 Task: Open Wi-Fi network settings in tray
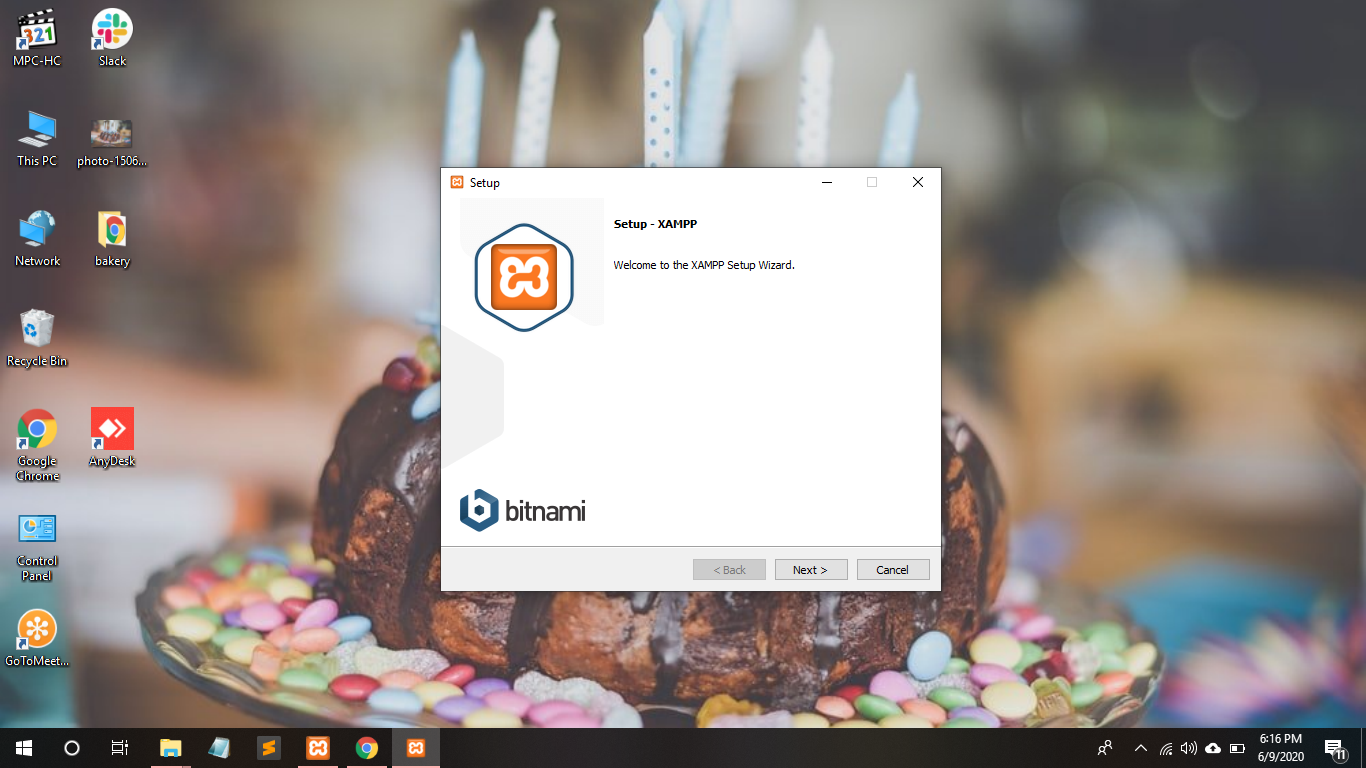[x=1166, y=748]
